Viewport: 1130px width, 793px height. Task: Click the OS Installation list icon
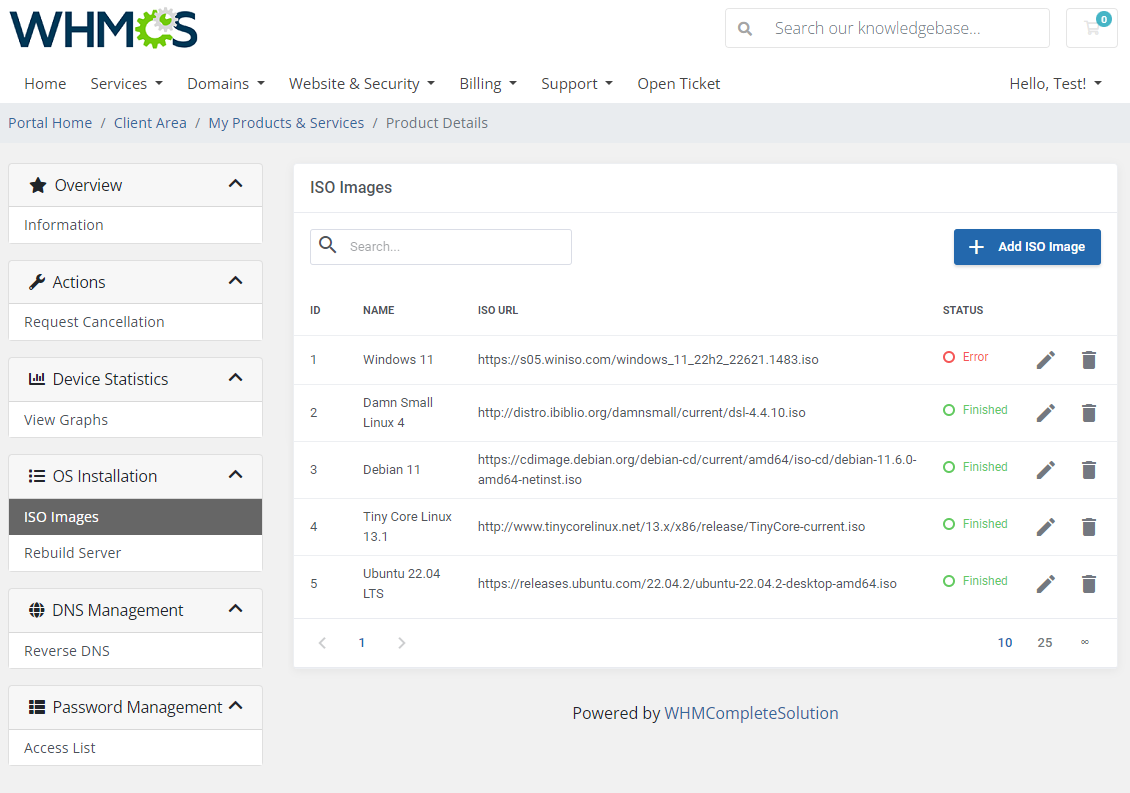pos(37,476)
